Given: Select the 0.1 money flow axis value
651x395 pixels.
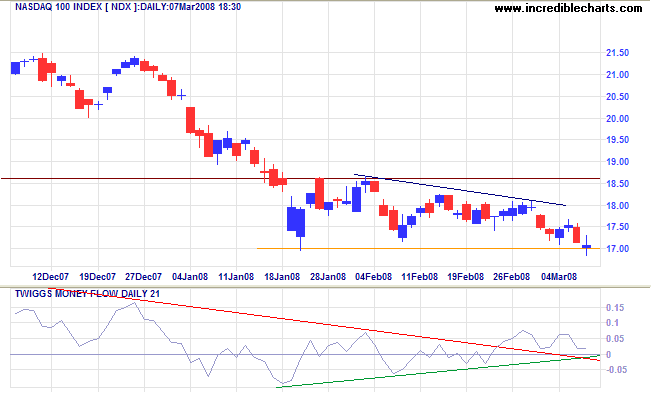Looking at the screenshot, I should click(612, 323).
